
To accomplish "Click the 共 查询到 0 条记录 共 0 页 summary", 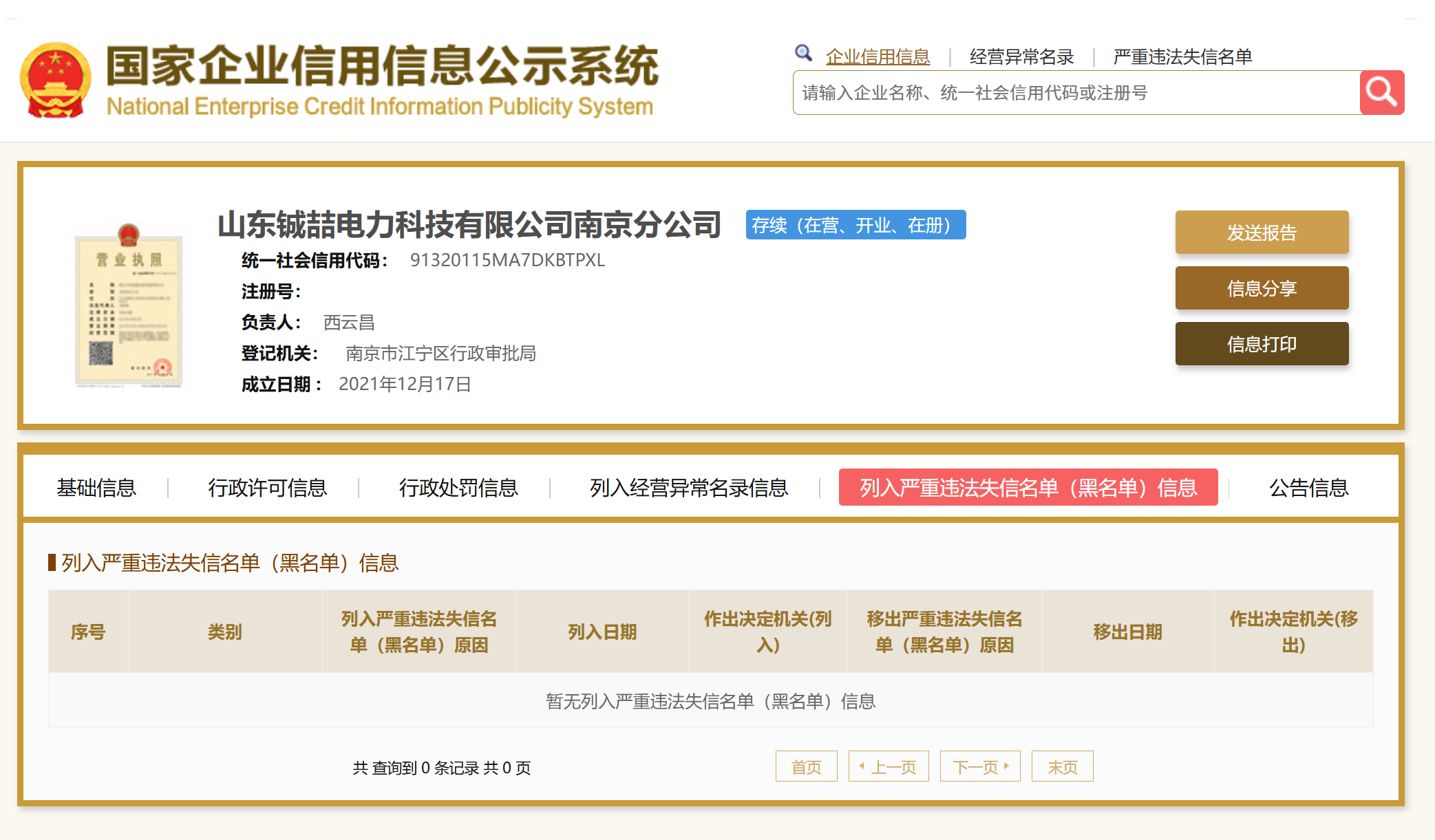I will tap(442, 768).
